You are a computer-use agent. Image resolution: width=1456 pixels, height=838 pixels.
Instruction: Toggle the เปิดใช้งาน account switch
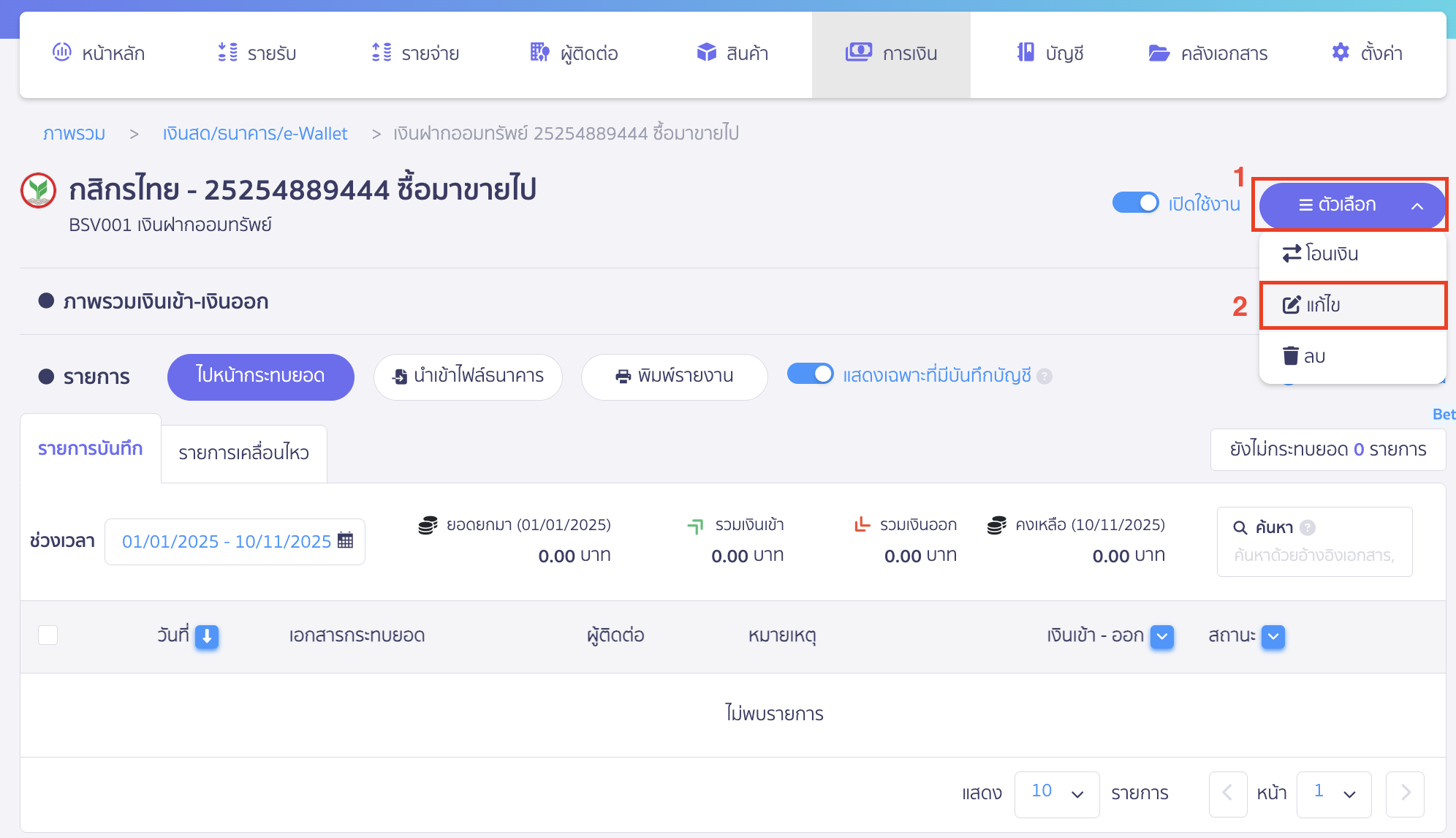point(1135,203)
